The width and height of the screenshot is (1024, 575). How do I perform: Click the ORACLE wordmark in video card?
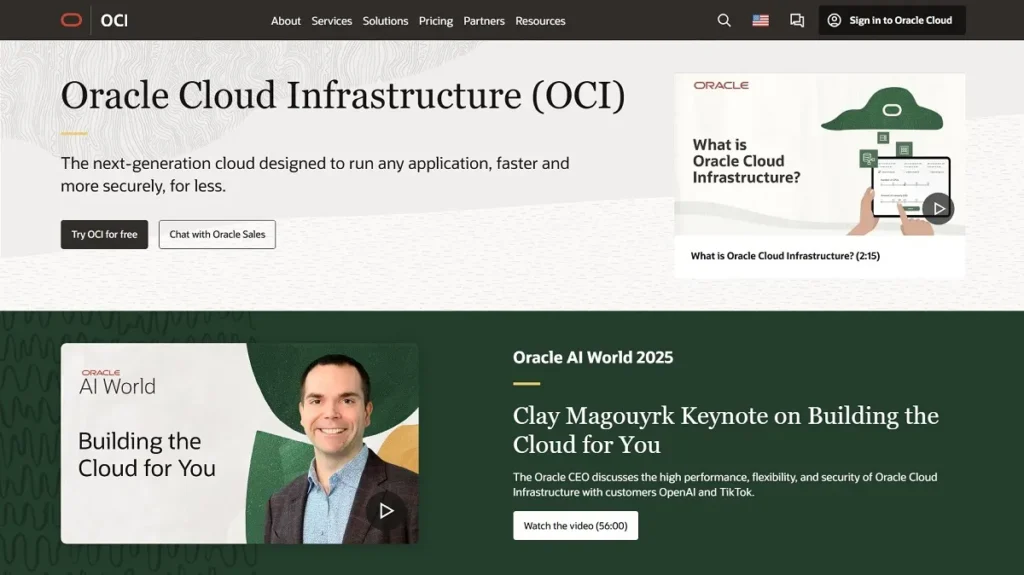(x=721, y=86)
